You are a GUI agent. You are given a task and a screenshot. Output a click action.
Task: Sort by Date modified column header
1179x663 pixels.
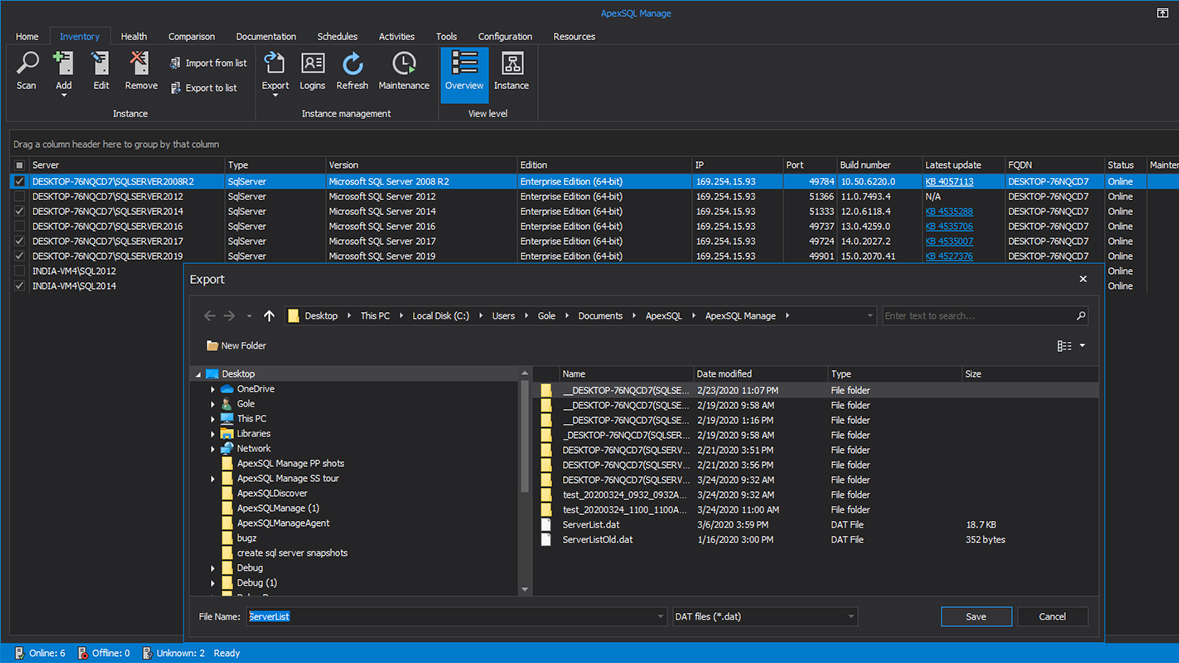point(759,374)
